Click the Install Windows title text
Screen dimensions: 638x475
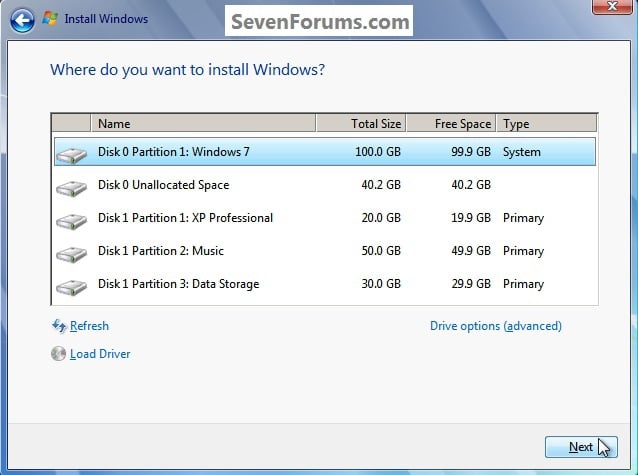tap(106, 19)
